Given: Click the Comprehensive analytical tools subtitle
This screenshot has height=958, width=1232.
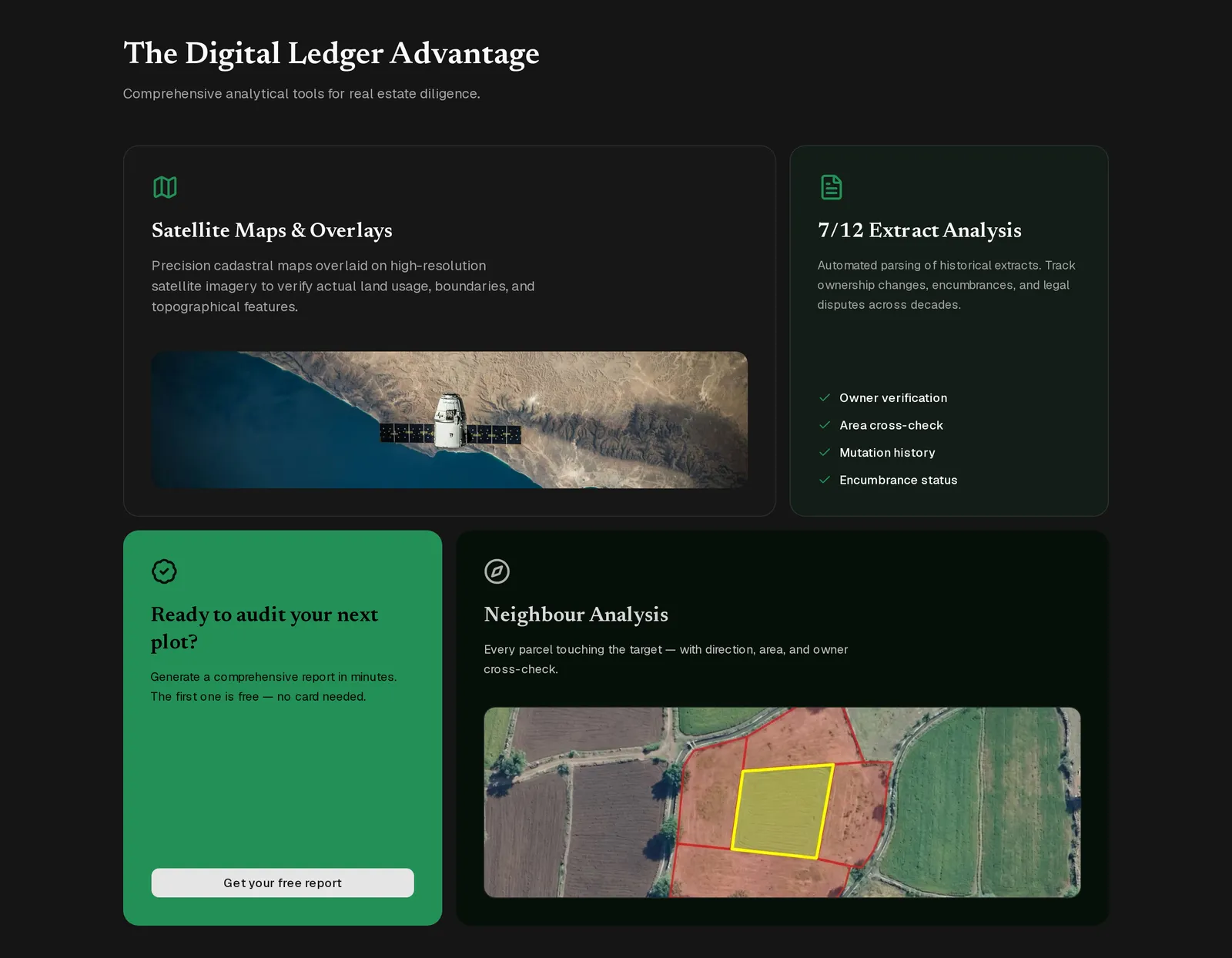Looking at the screenshot, I should coord(301,94).
